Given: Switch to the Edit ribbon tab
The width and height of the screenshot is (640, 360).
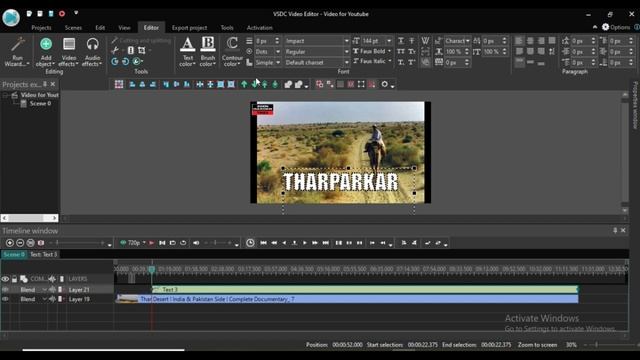Looking at the screenshot, I should 100,28.
